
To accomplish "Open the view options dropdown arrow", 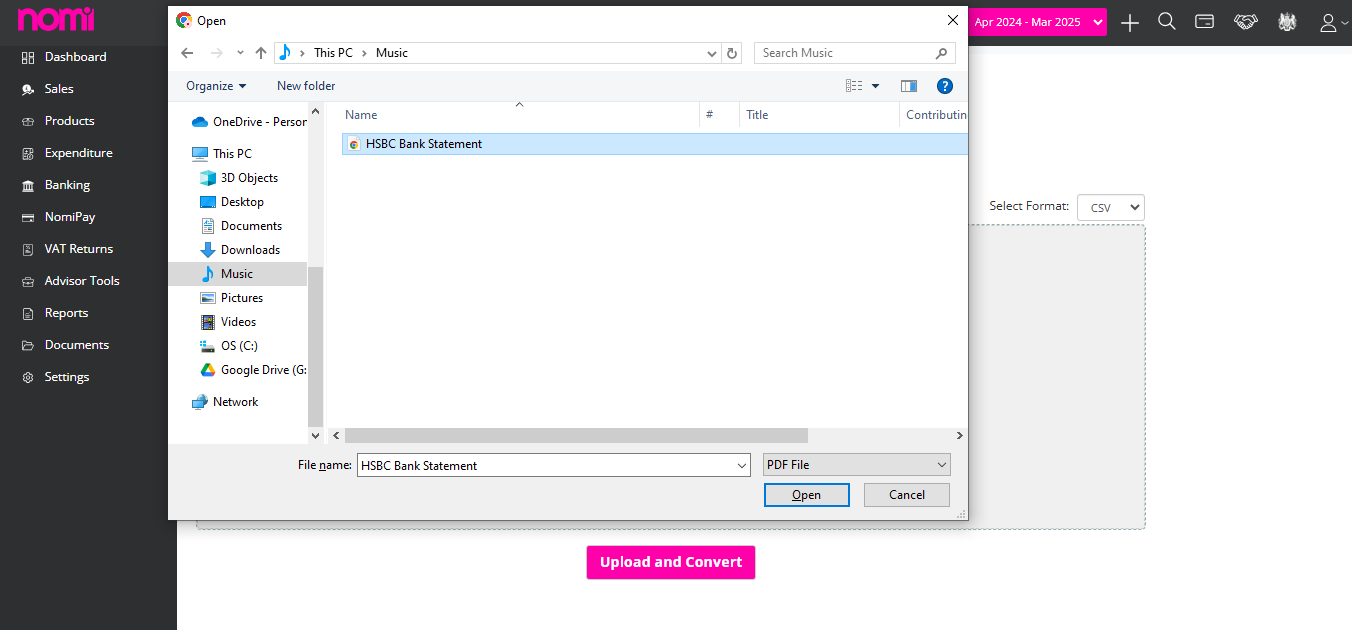I will click(876, 86).
